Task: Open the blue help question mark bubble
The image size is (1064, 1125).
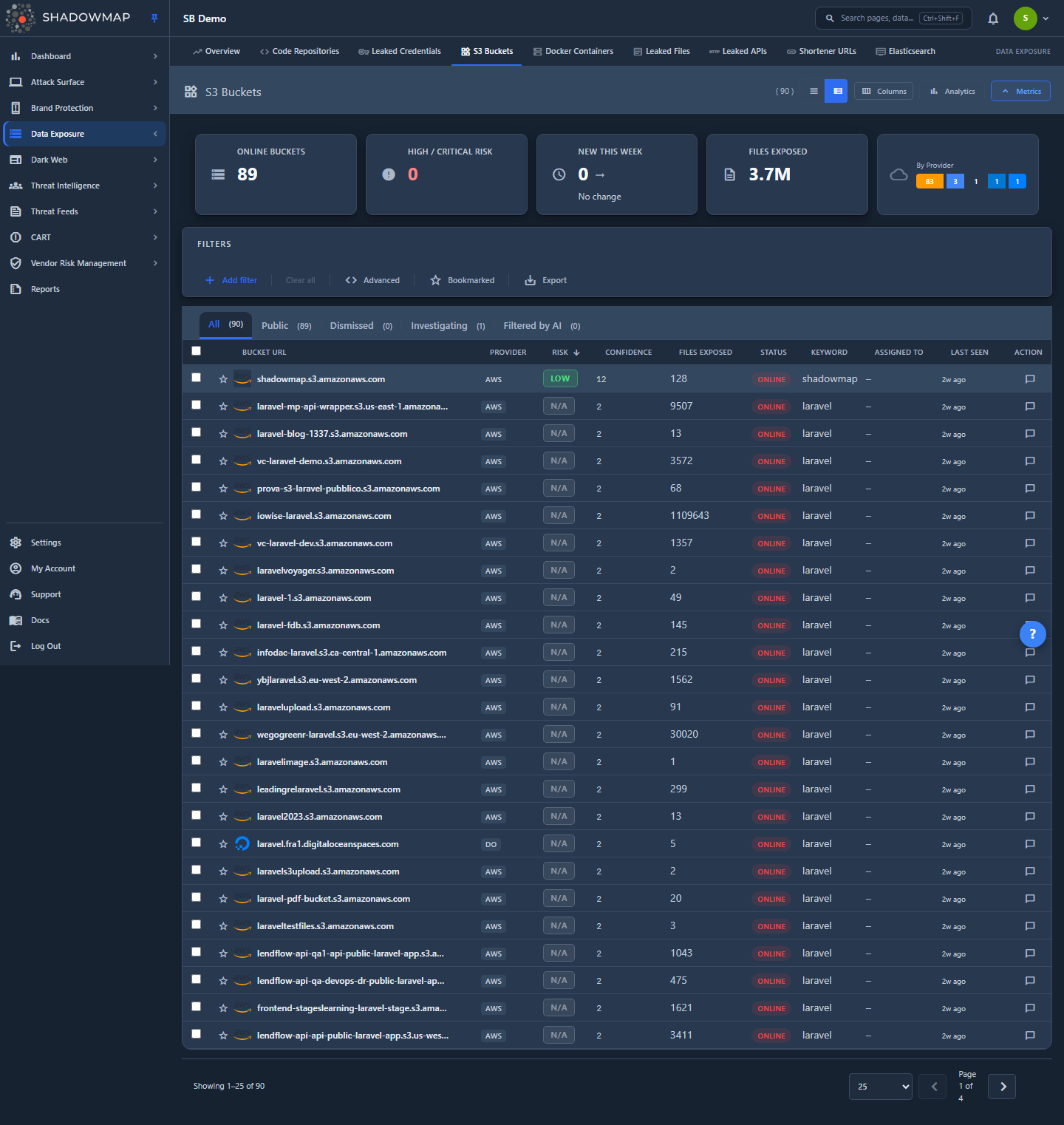Action: (1032, 633)
